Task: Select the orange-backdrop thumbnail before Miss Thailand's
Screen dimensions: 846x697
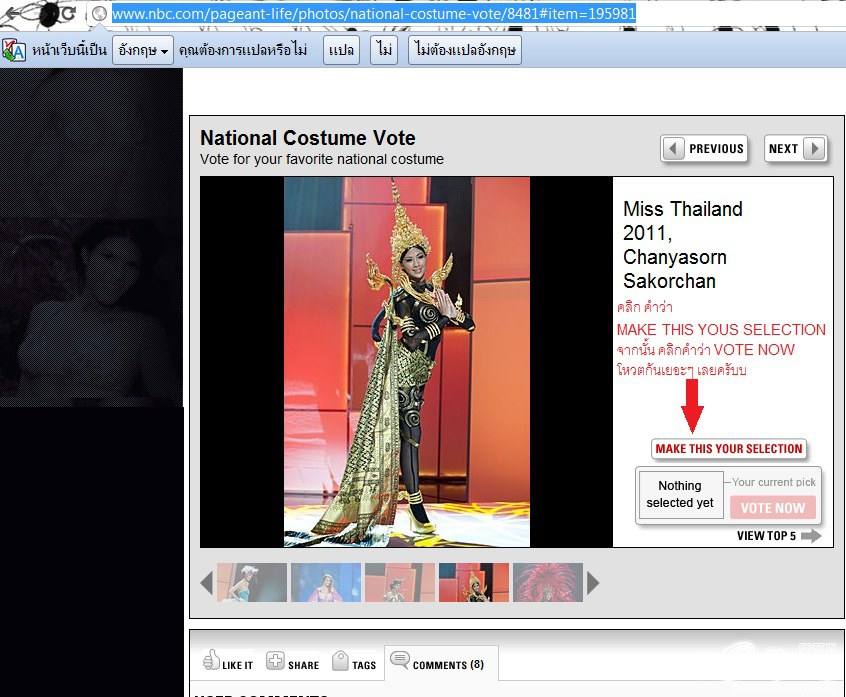Action: (400, 583)
